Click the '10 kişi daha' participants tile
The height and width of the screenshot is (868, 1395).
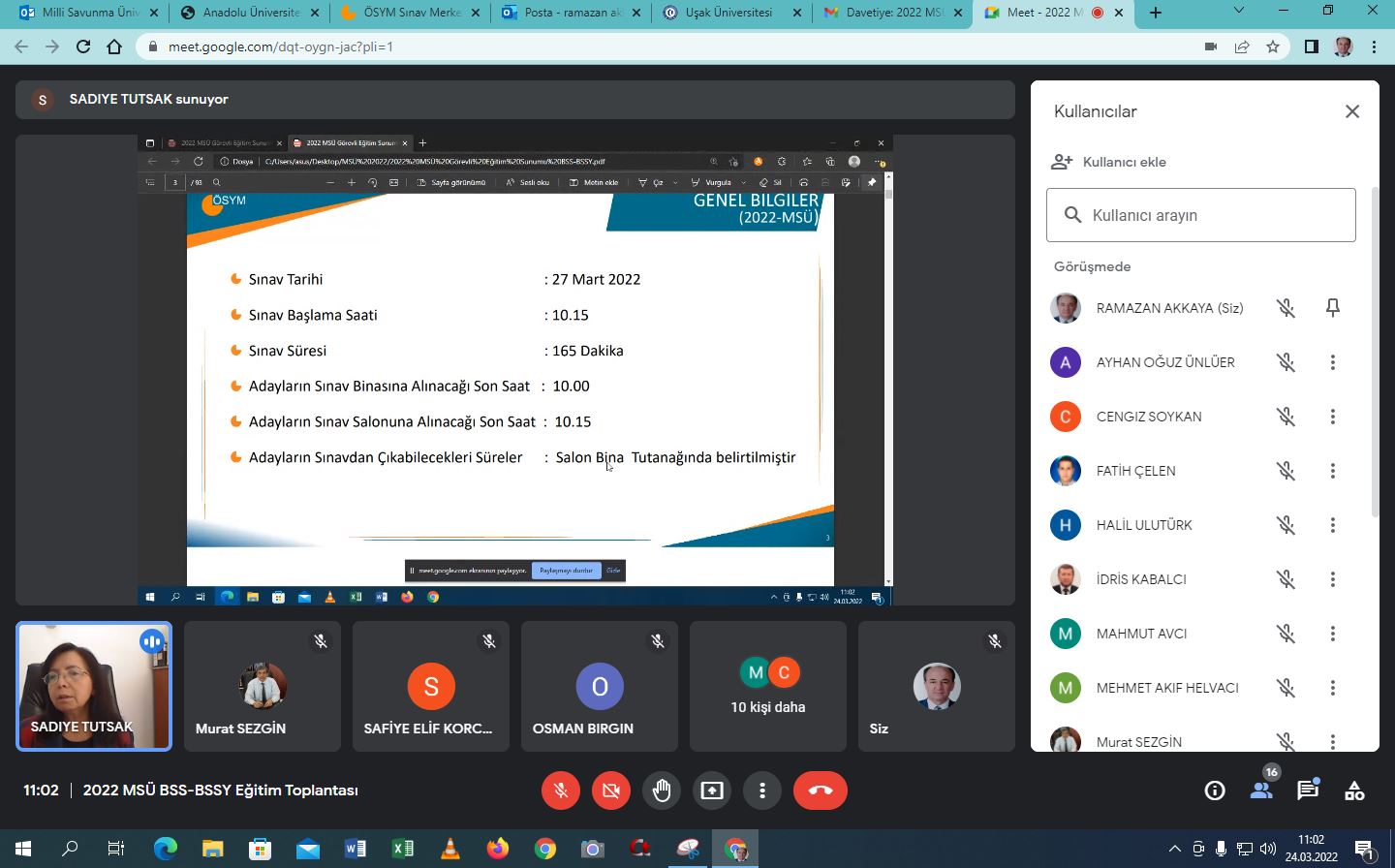(x=768, y=686)
